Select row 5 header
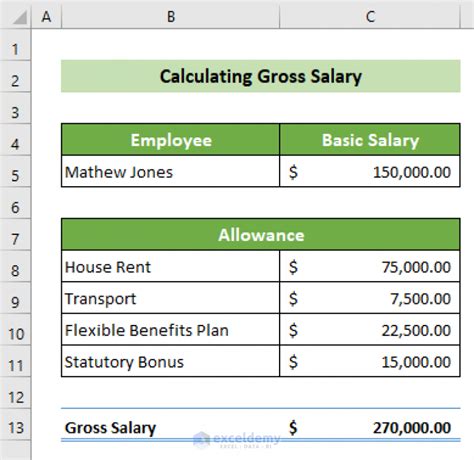This screenshot has width=474, height=460. tap(15, 171)
